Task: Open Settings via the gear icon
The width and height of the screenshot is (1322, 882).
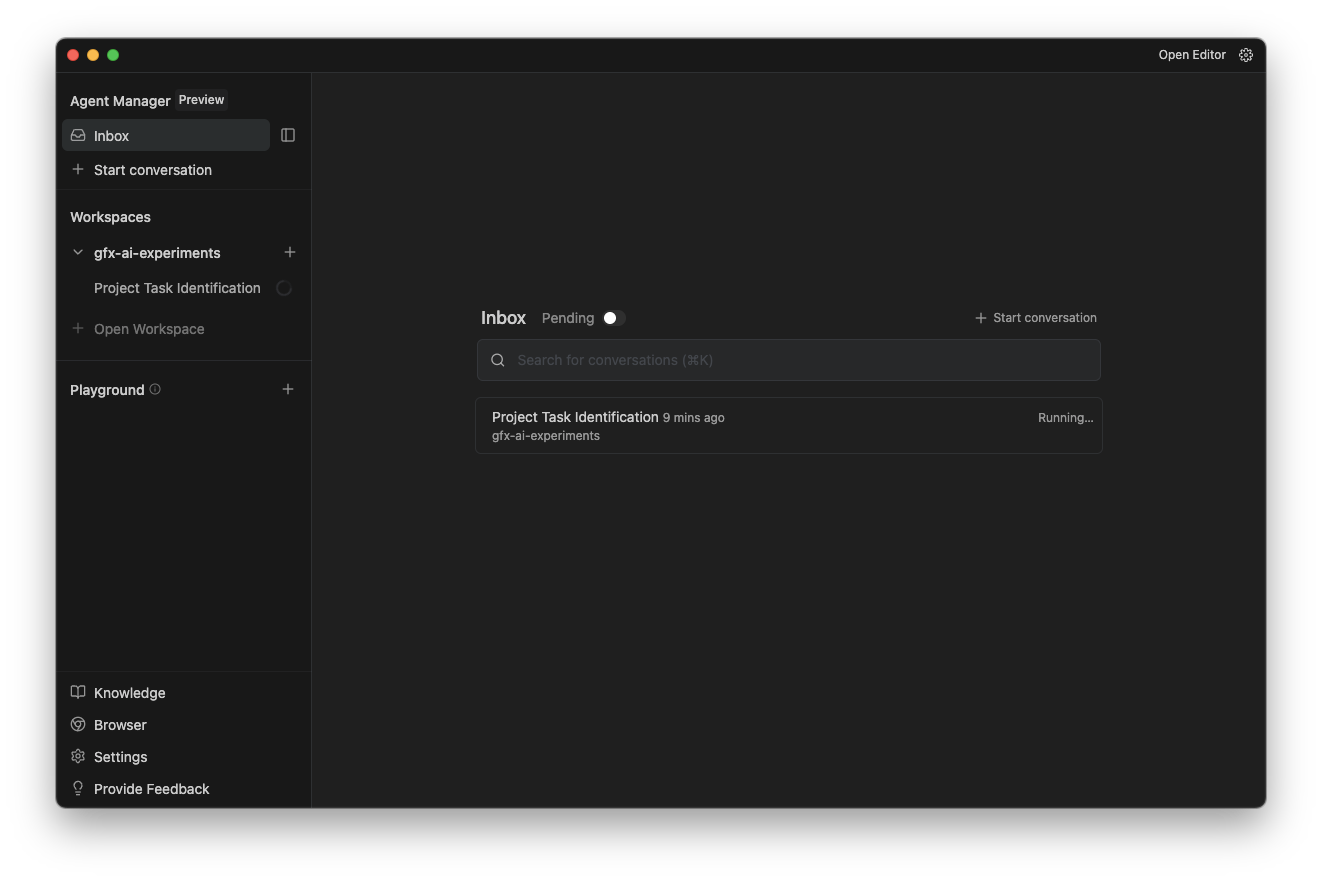Action: pyautogui.click(x=78, y=756)
